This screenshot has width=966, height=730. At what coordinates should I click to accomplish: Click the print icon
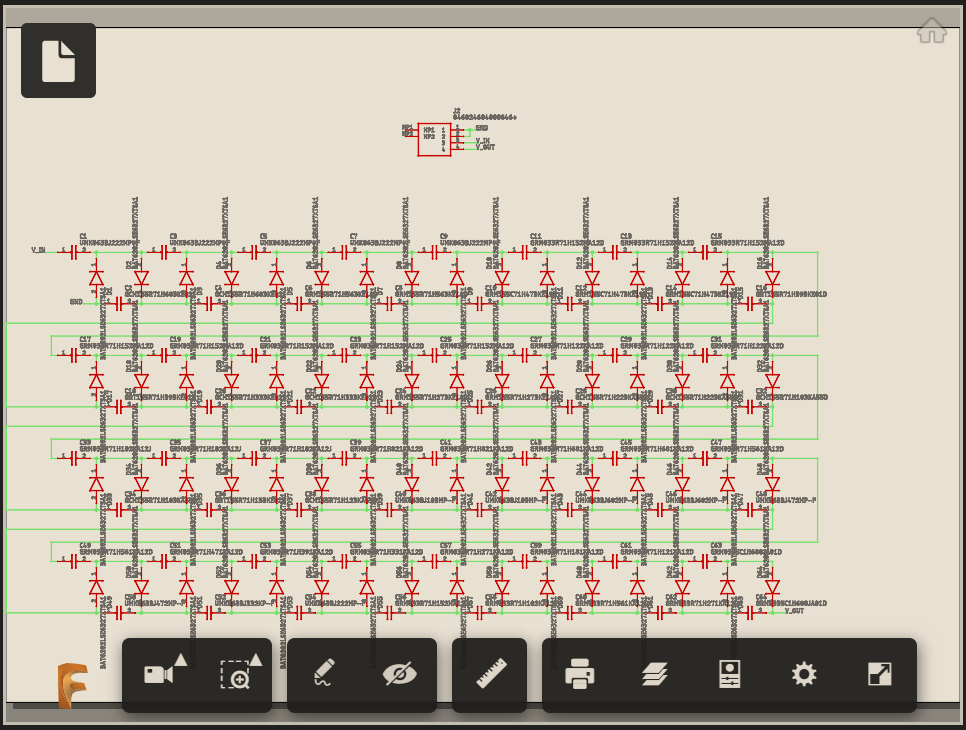tap(580, 674)
